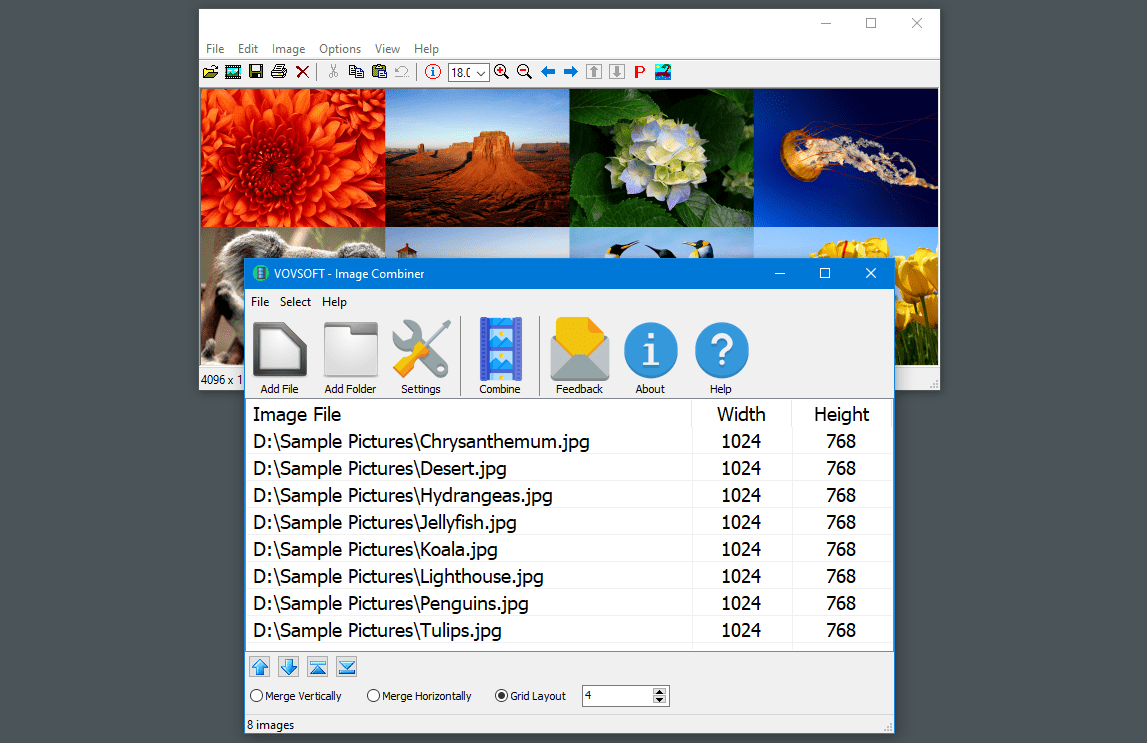This screenshot has height=743, width=1147.
Task: Add a folder of images via Add Folder
Action: point(350,349)
